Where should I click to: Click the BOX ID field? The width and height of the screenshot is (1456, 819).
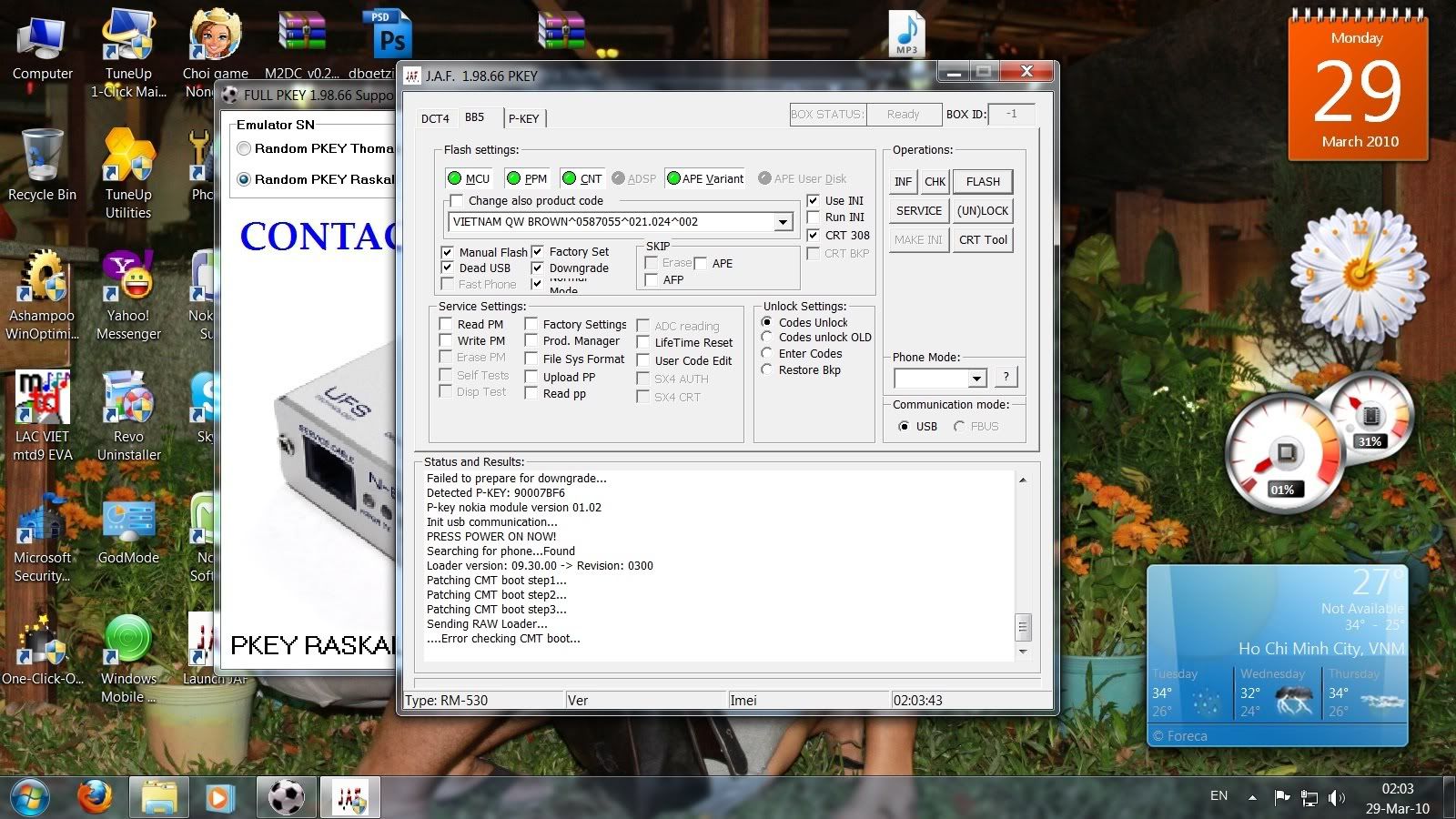(1011, 114)
